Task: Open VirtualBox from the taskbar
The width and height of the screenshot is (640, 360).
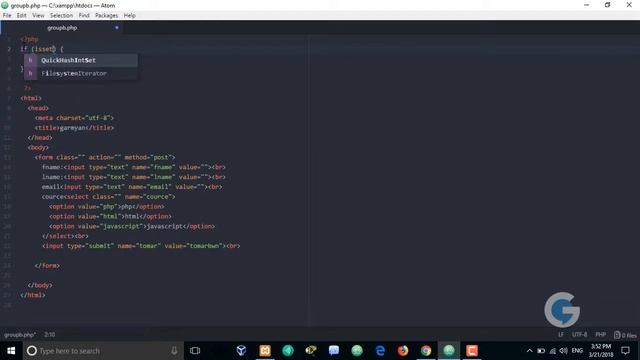Action: point(241,351)
